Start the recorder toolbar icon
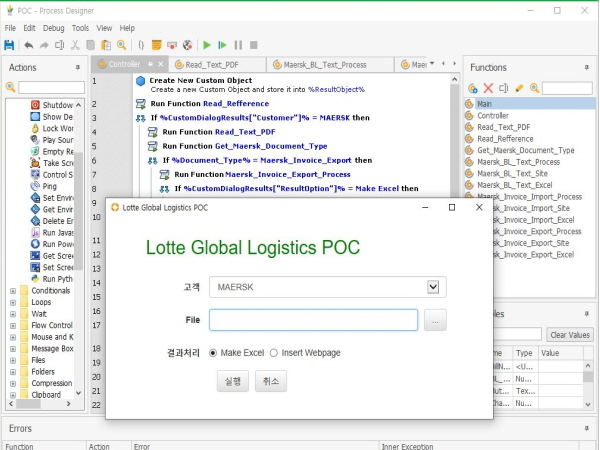Viewport: 600px width, 450px height. (x=172, y=45)
